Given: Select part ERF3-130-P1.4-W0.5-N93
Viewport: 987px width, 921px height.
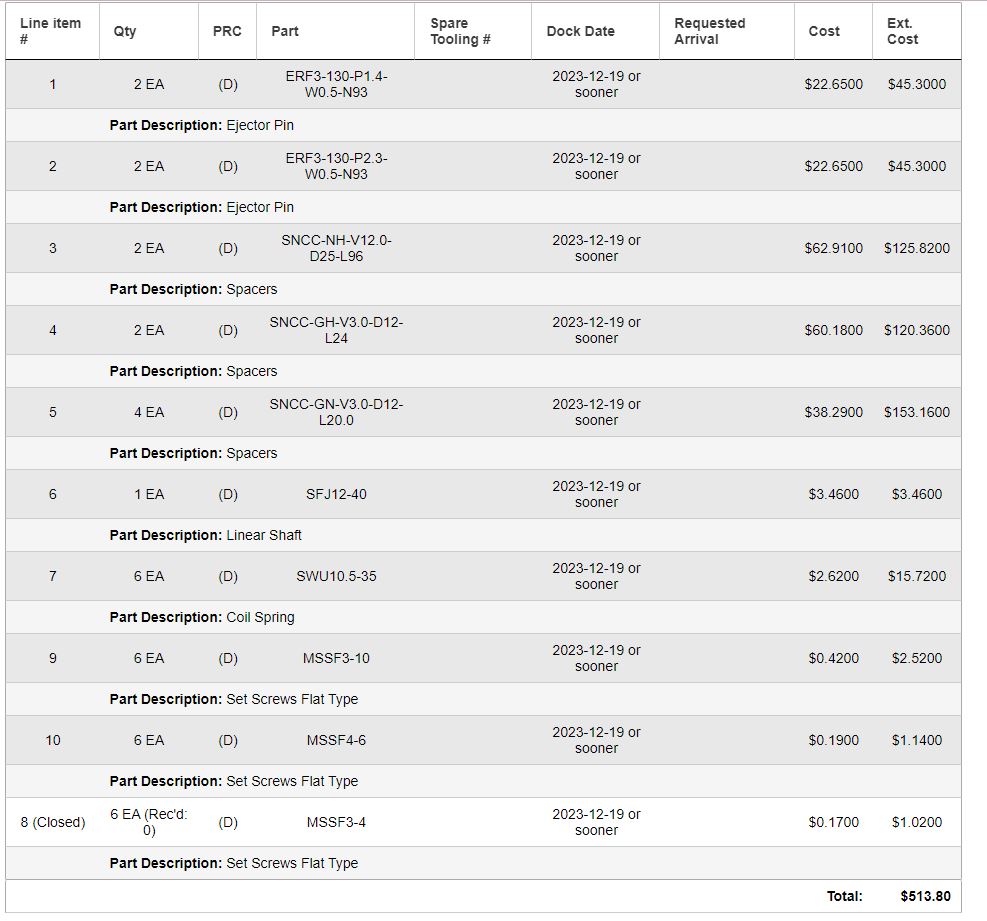Looking at the screenshot, I should [336, 84].
